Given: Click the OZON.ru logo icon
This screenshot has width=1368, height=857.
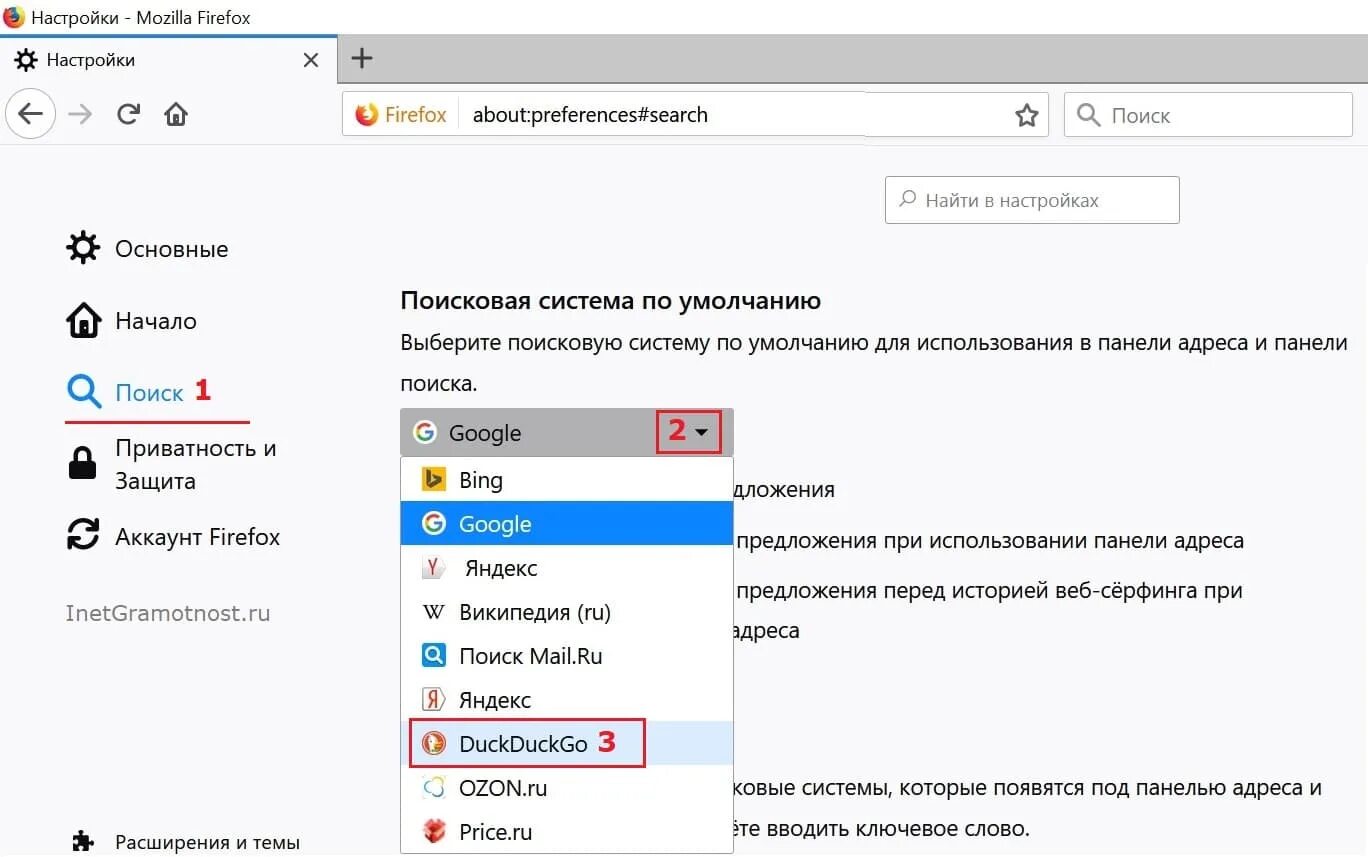Looking at the screenshot, I should (x=433, y=788).
